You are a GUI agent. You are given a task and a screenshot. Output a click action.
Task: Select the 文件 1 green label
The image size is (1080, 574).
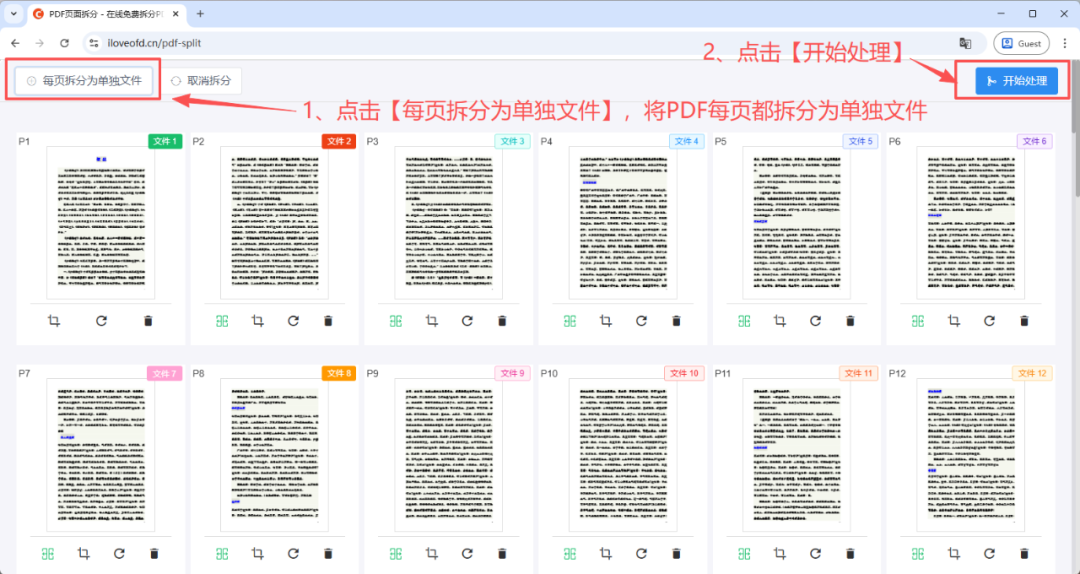tap(165, 141)
